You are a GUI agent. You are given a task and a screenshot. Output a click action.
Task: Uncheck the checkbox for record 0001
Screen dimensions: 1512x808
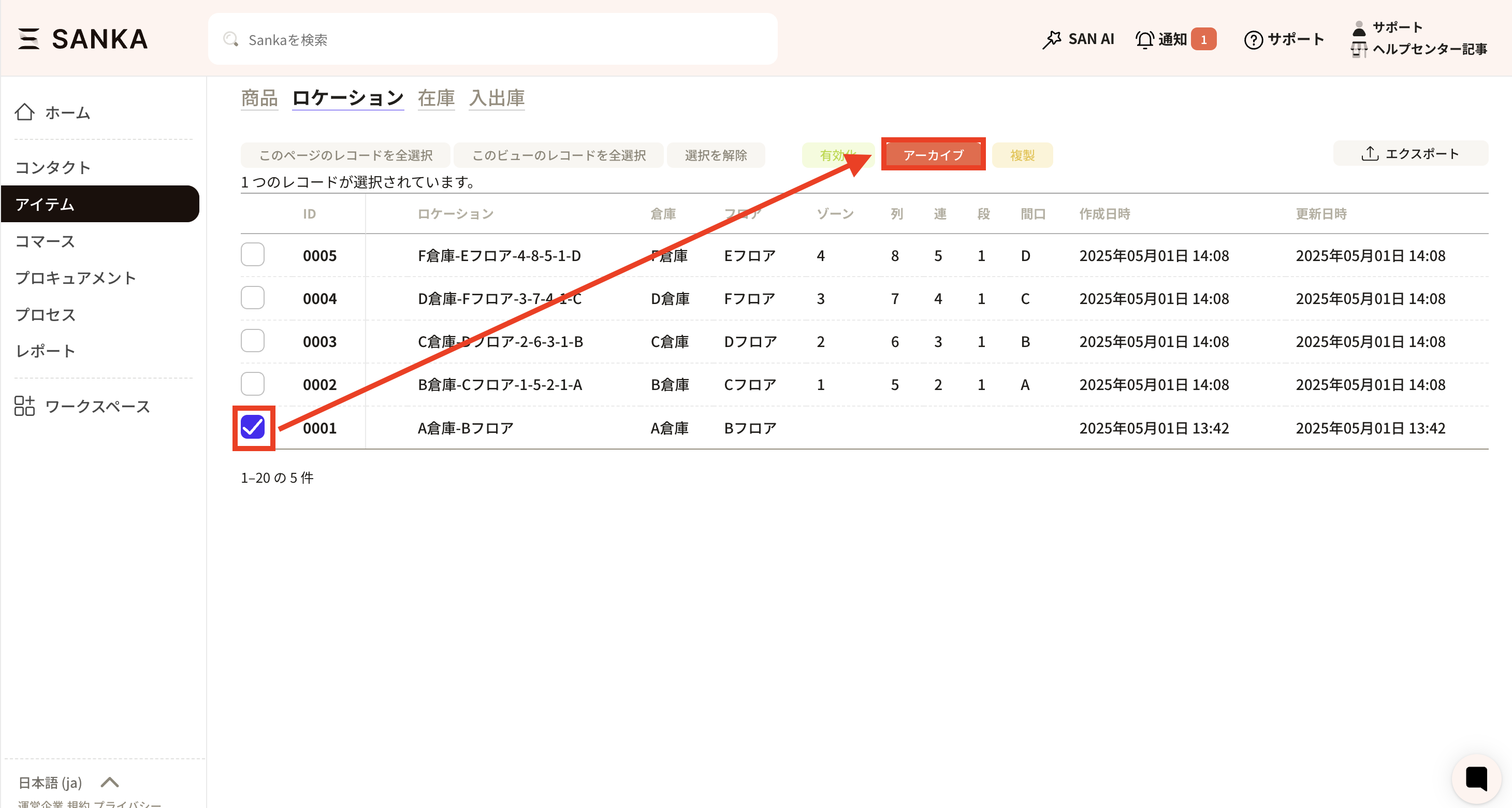253,427
